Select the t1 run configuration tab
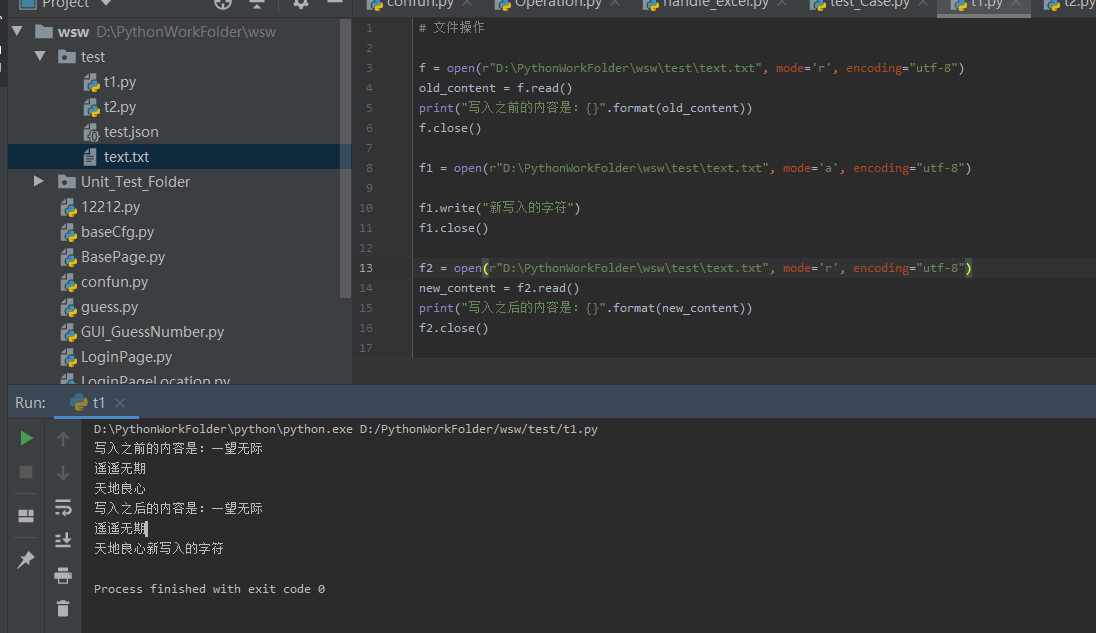The height and width of the screenshot is (633, 1096). click(98, 402)
